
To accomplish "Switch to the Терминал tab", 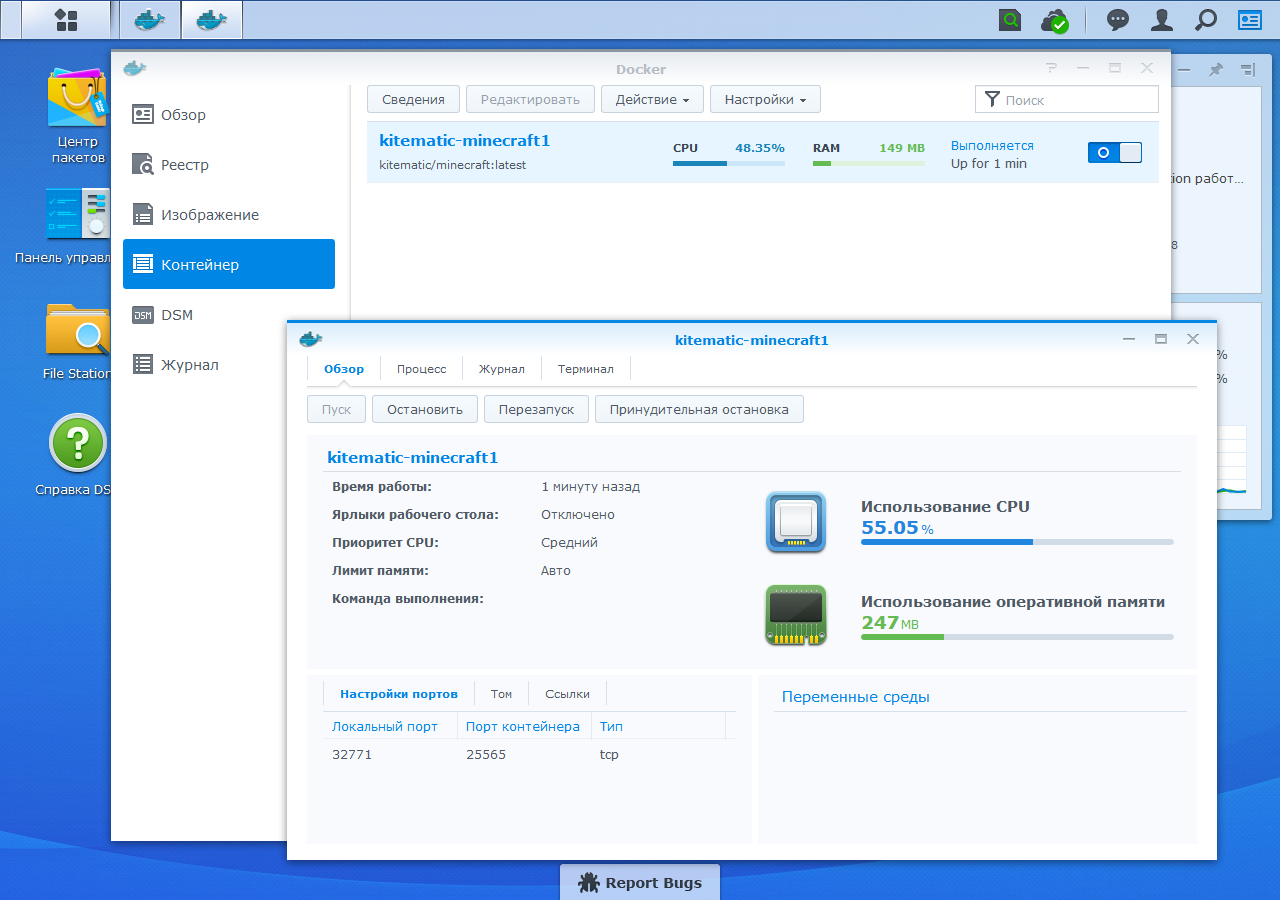I will pyautogui.click(x=586, y=369).
